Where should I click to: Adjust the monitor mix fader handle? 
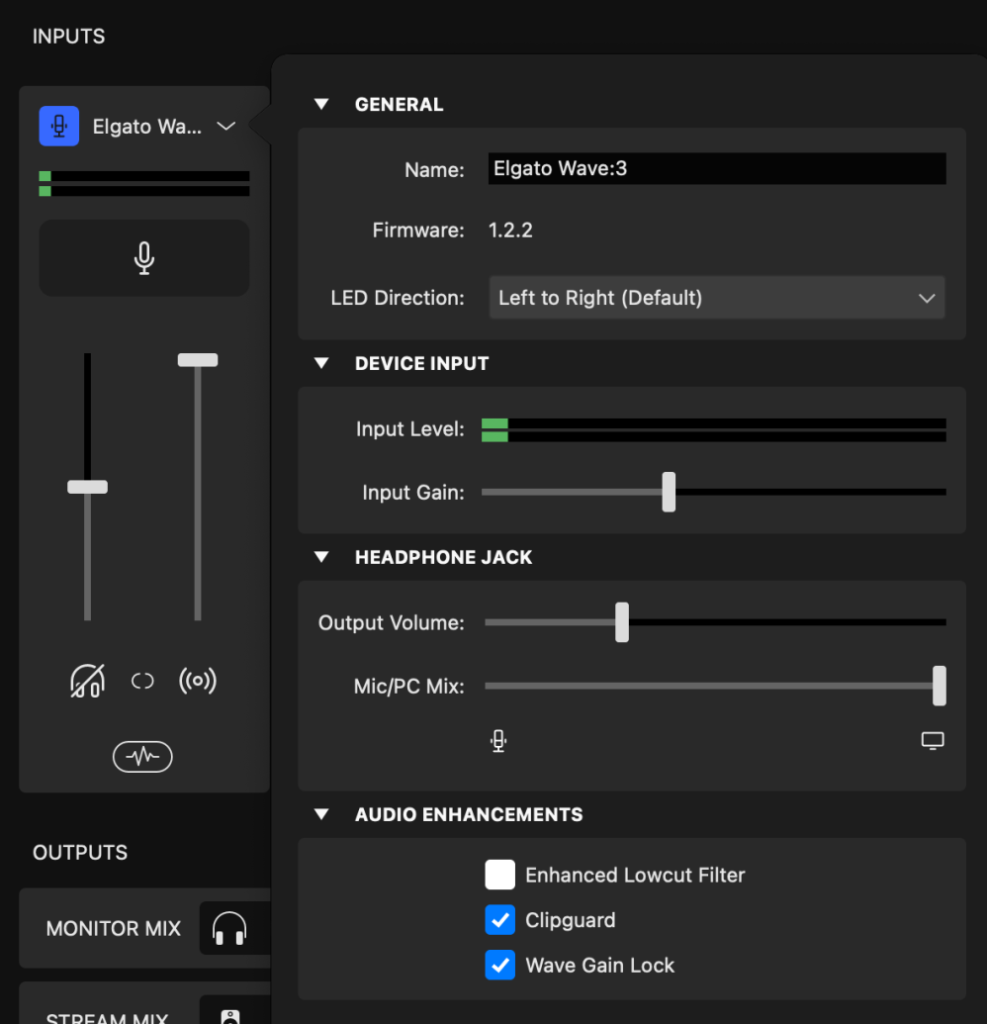coord(88,487)
